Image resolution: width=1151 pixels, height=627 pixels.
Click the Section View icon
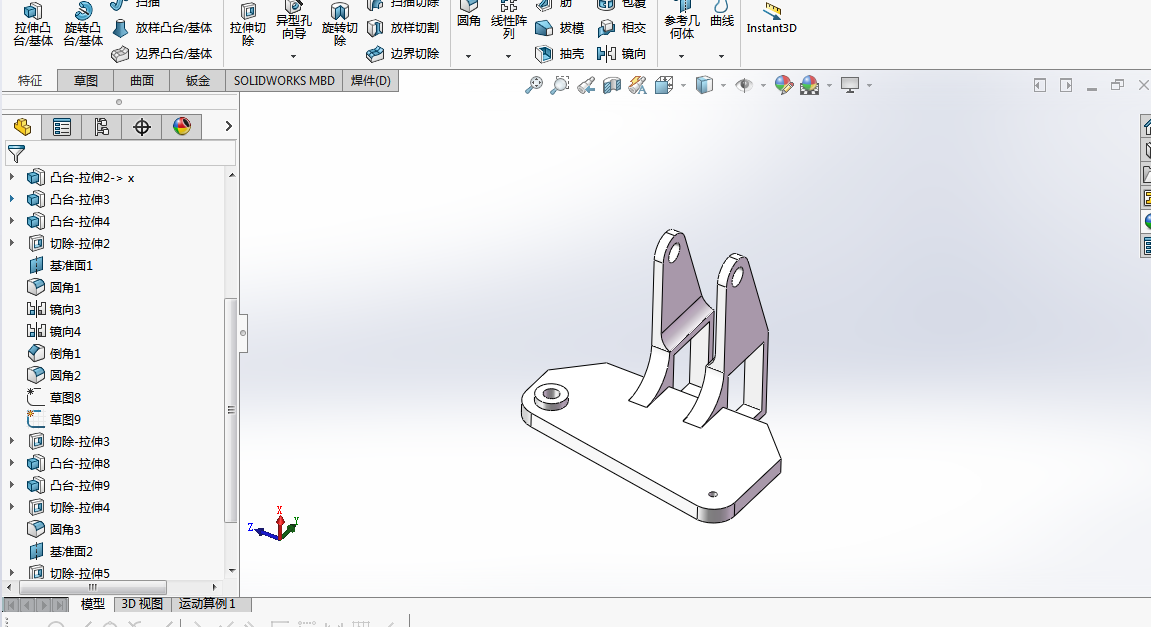tap(611, 85)
